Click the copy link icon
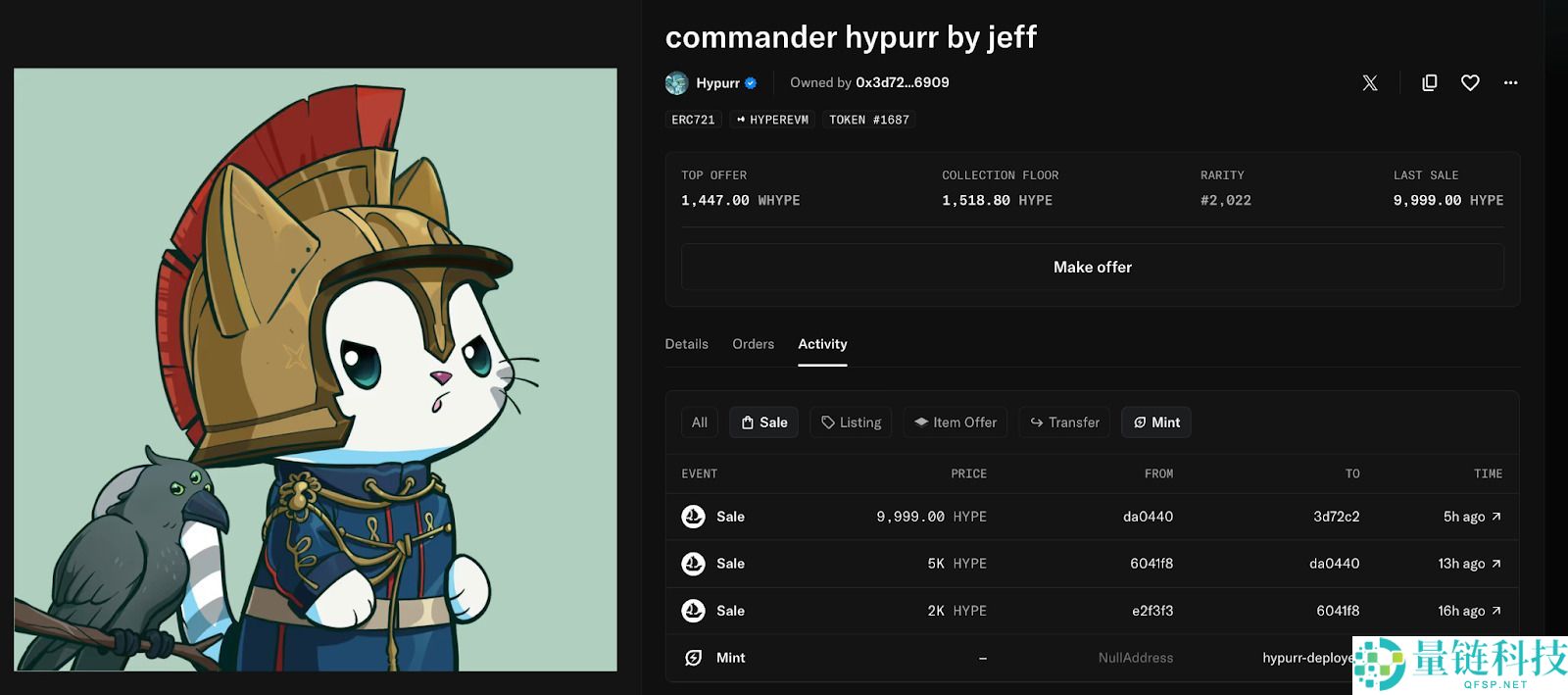1568x695 pixels. (x=1429, y=83)
